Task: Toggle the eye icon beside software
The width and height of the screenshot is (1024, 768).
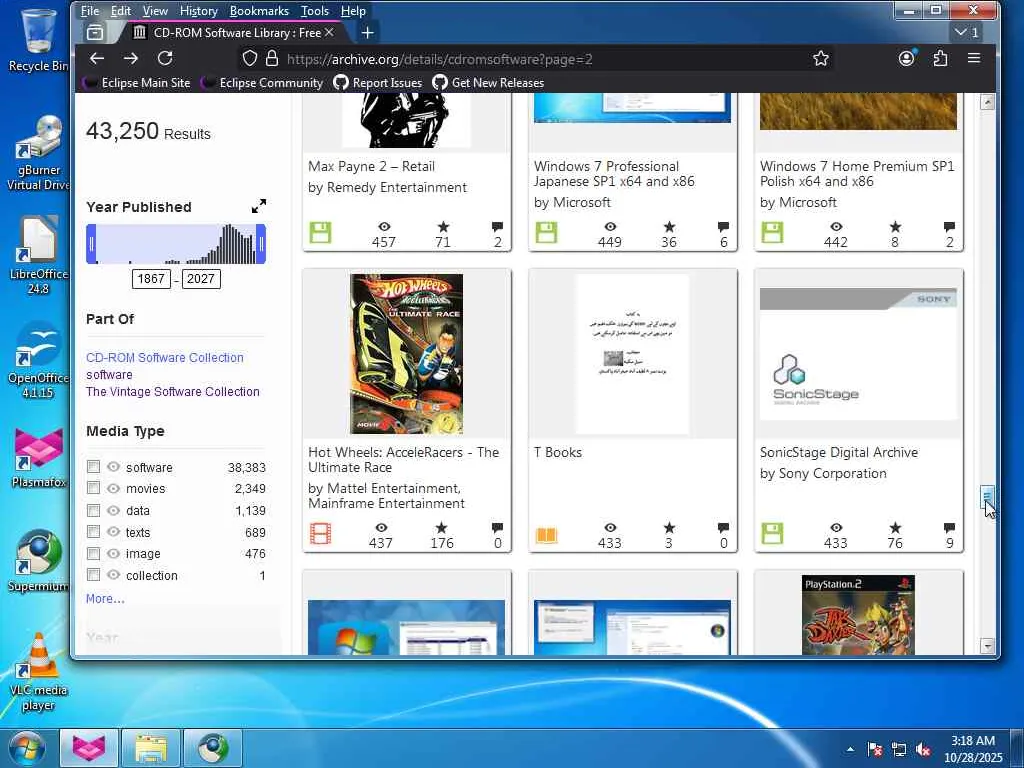Action: point(114,467)
